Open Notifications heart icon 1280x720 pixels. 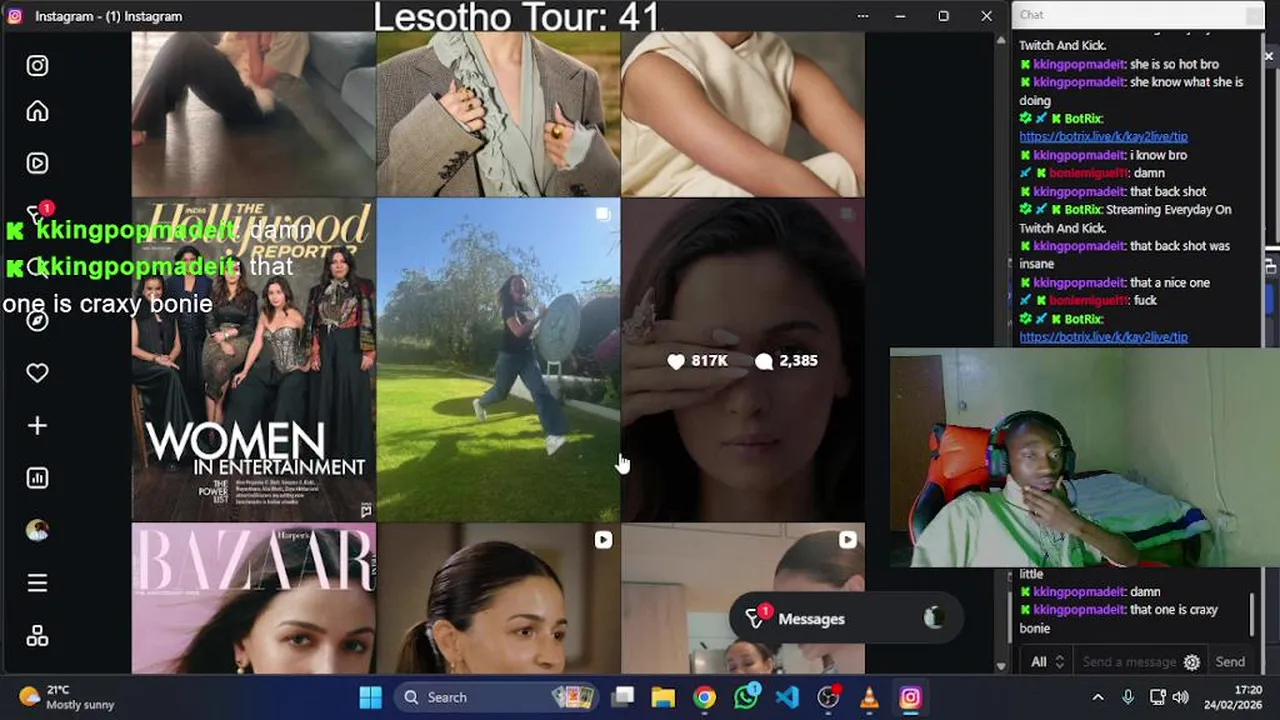tap(37, 373)
